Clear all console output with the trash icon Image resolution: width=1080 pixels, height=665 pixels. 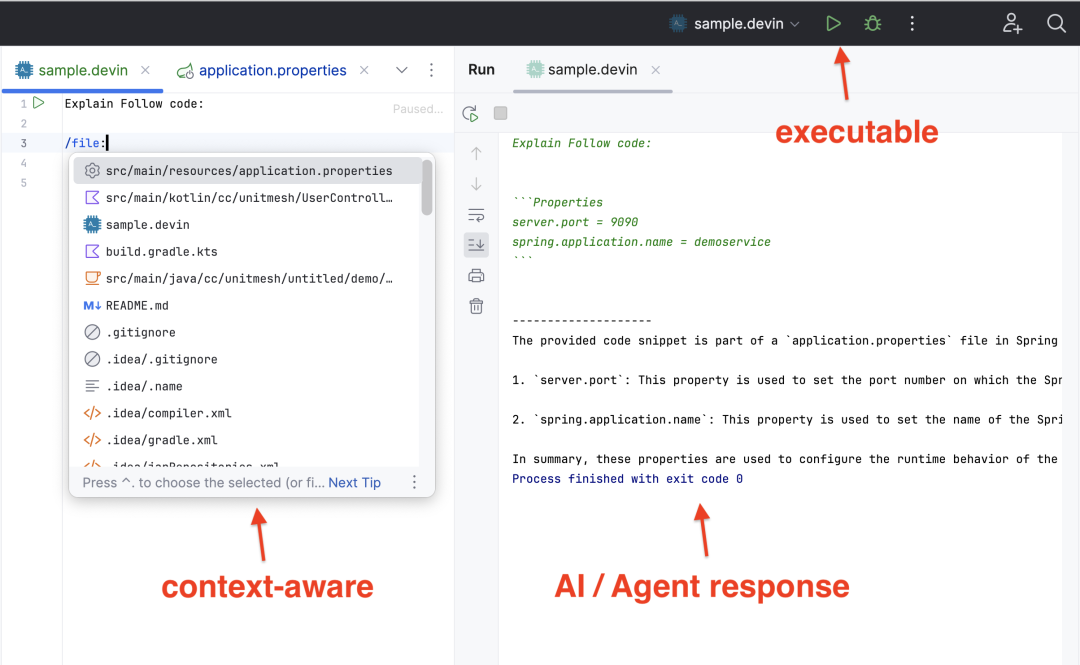(x=476, y=306)
